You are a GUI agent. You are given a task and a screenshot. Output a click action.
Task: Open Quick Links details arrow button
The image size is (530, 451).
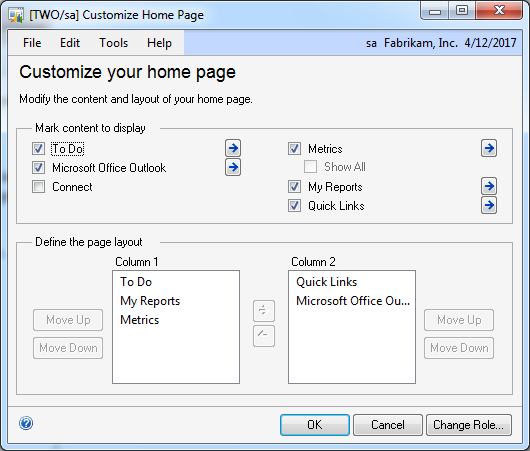[x=489, y=205]
